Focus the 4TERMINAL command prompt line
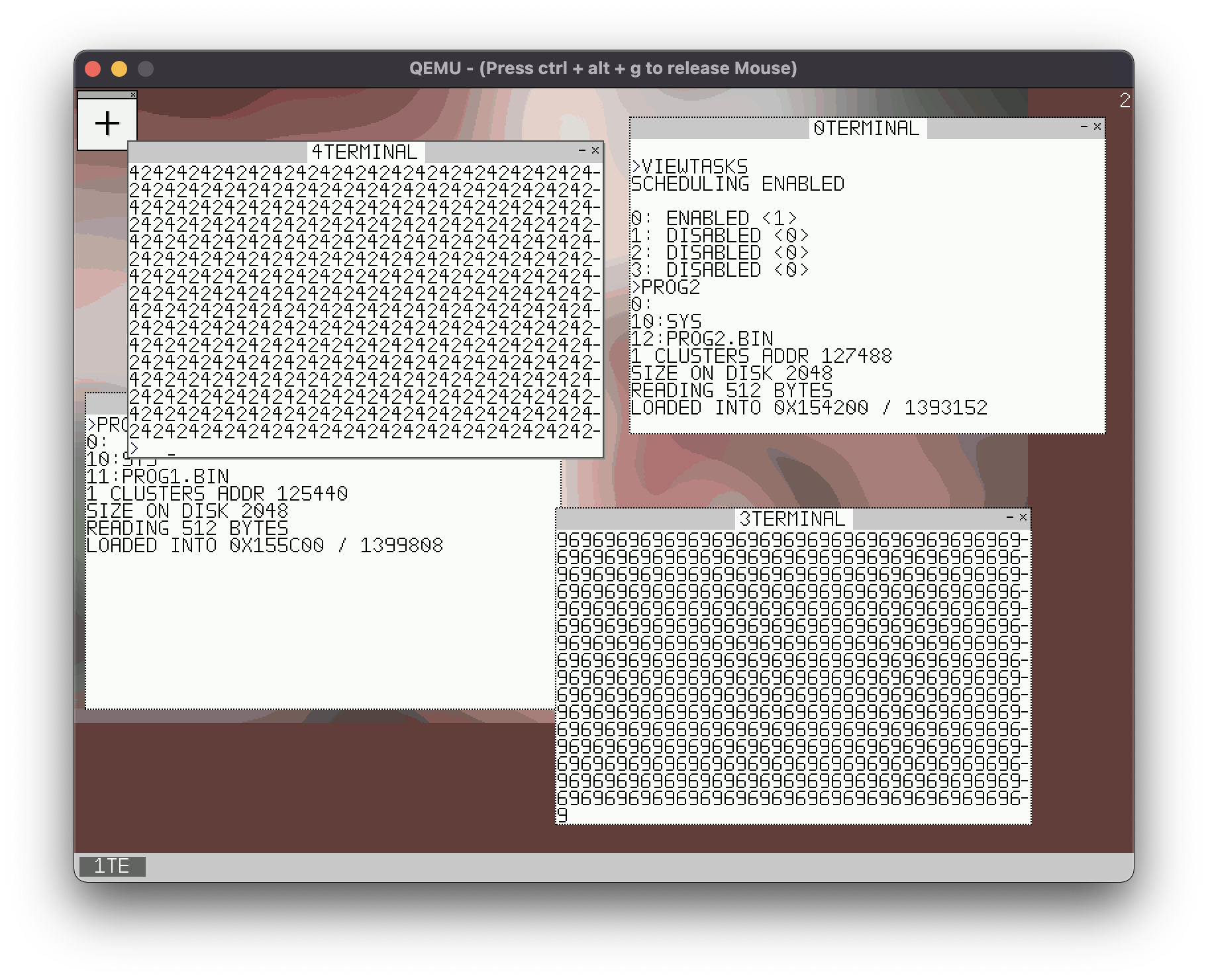The height and width of the screenshot is (980, 1208). pos(265,449)
